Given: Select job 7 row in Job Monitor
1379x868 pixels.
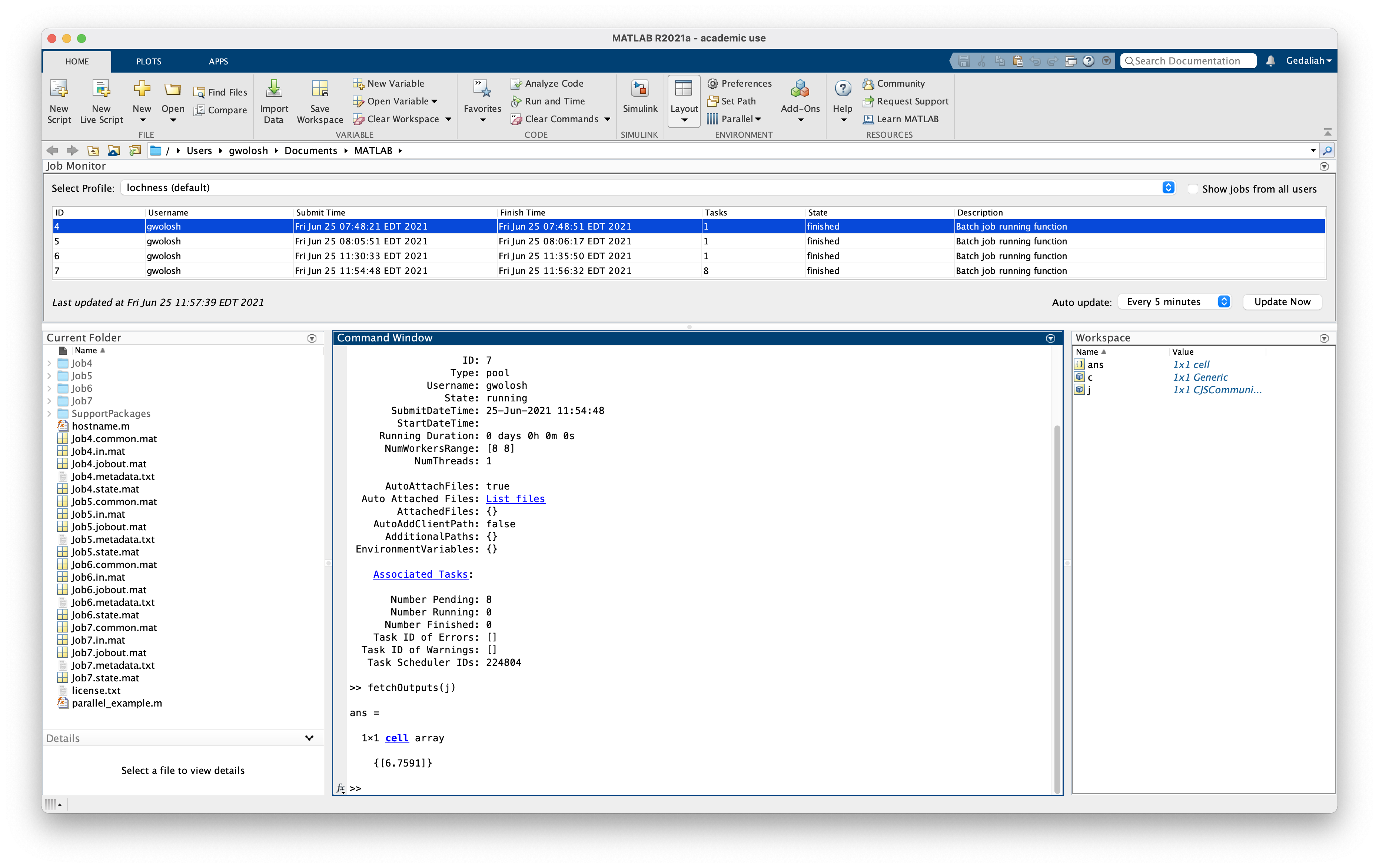Looking at the screenshot, I should tap(689, 271).
